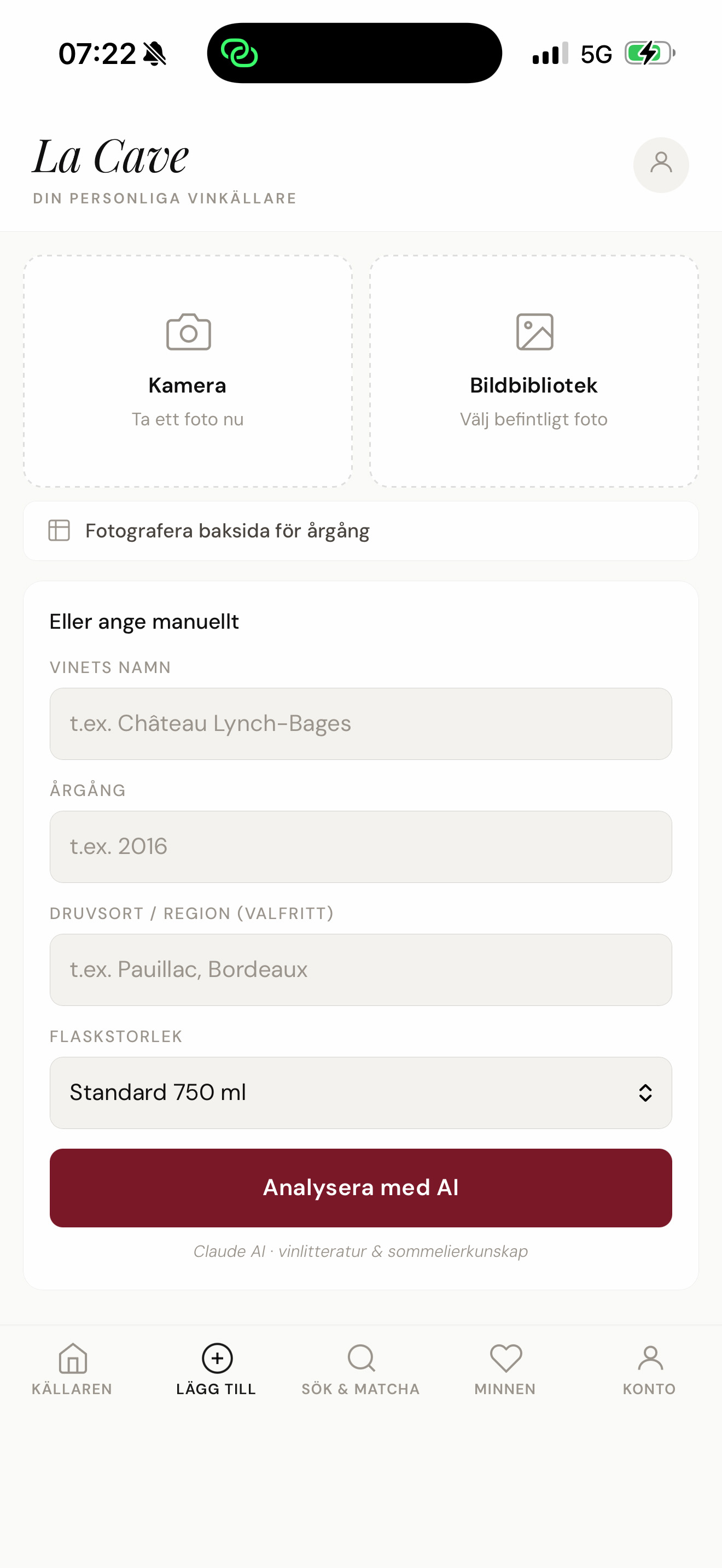This screenshot has height=1568, width=722.
Task: Tap the camera icon to take a photo
Action: coord(188,332)
